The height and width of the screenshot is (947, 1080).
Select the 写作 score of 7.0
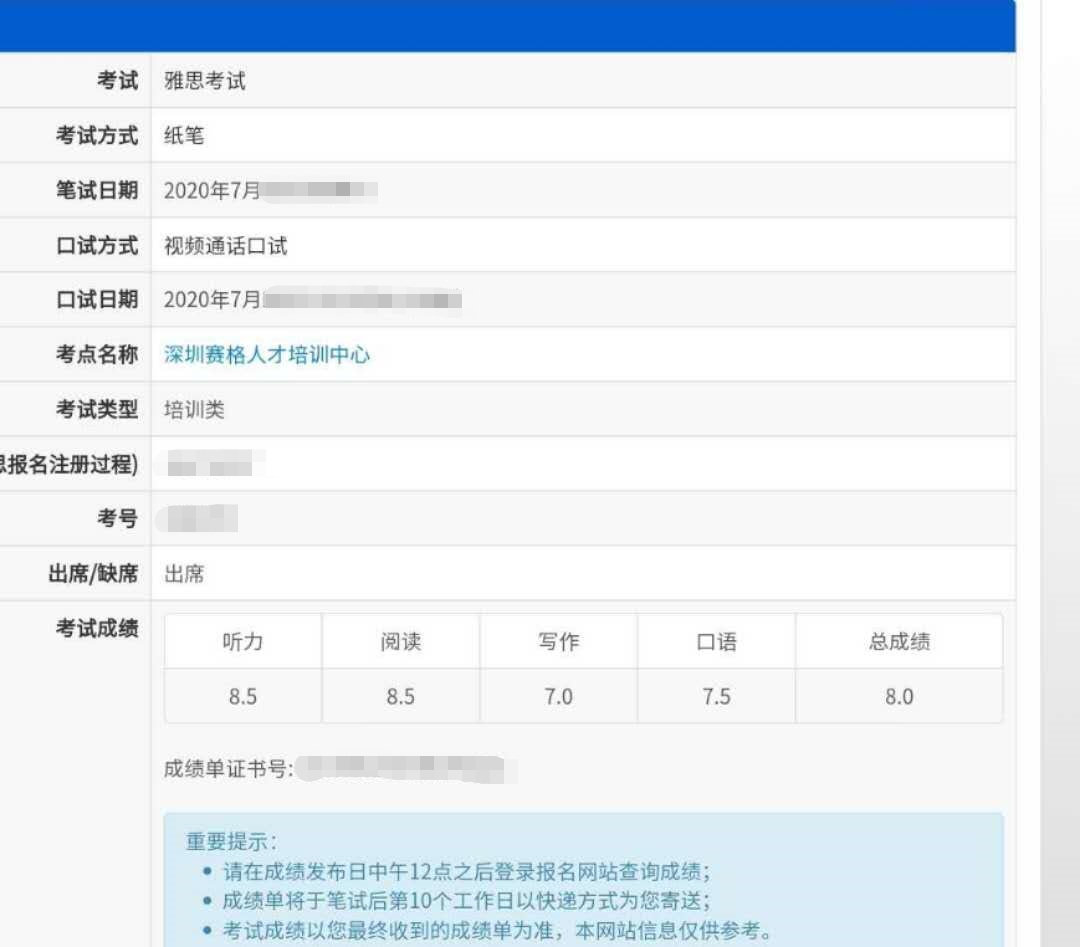tap(558, 696)
